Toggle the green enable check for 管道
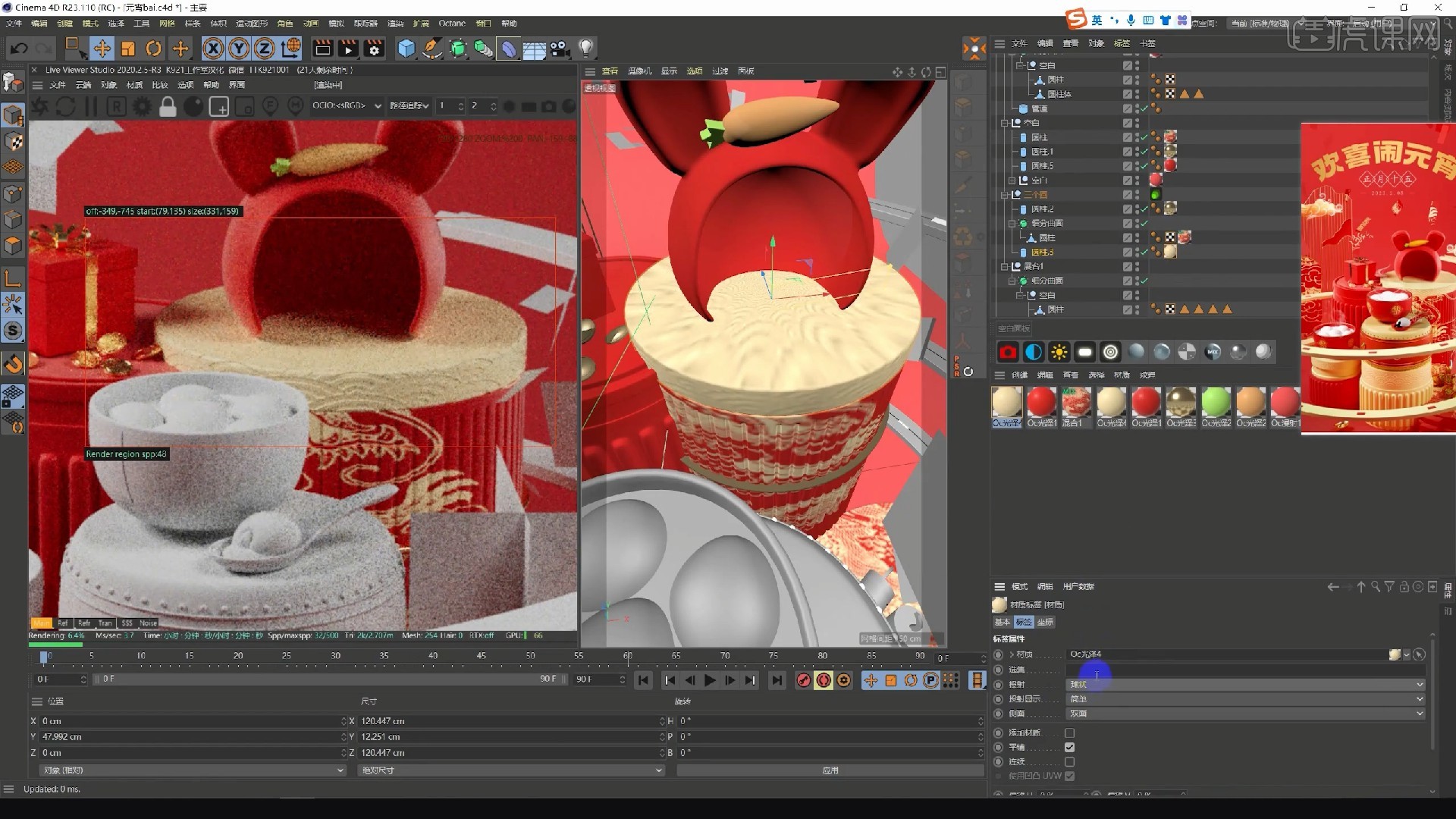This screenshot has width=1456, height=819. [1144, 108]
